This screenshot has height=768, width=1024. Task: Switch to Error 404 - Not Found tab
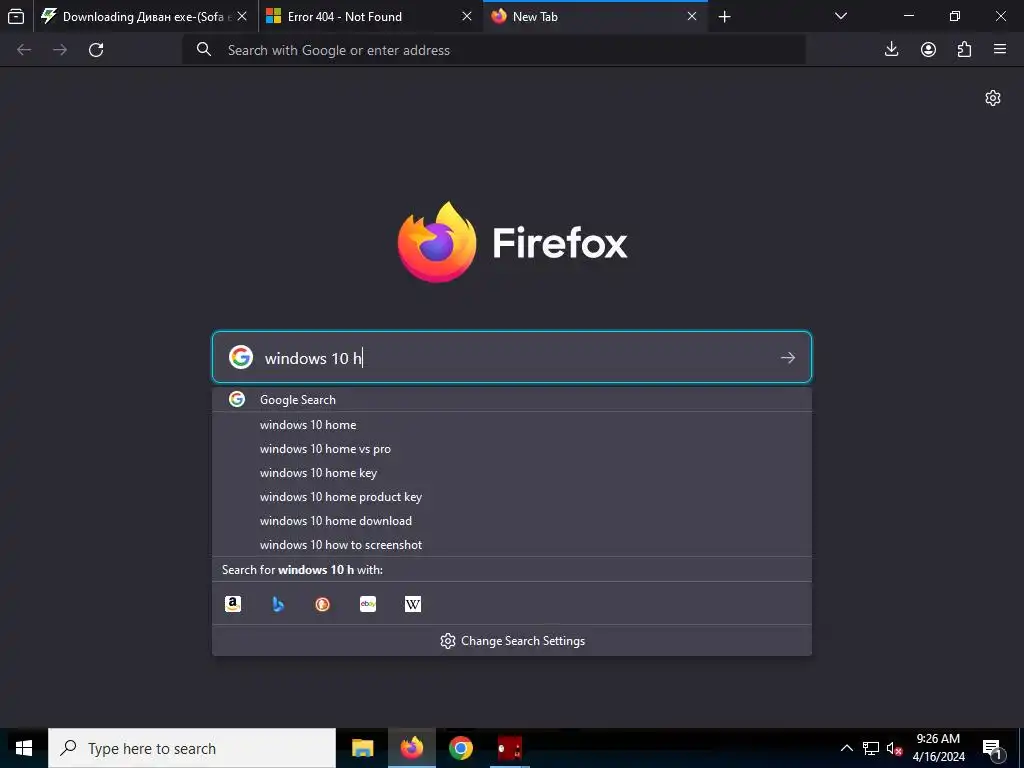370,16
